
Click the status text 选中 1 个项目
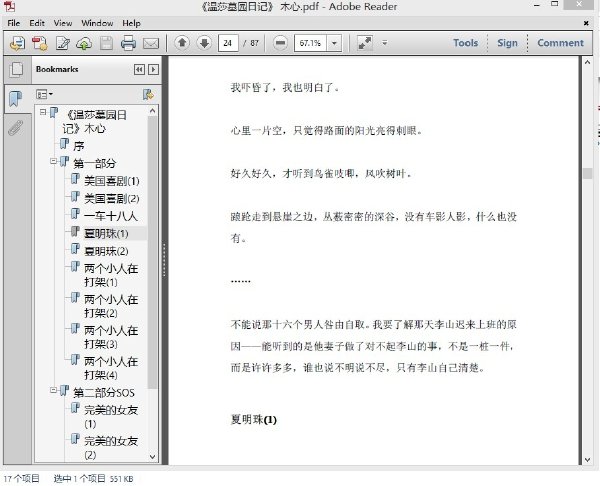[x=80, y=478]
